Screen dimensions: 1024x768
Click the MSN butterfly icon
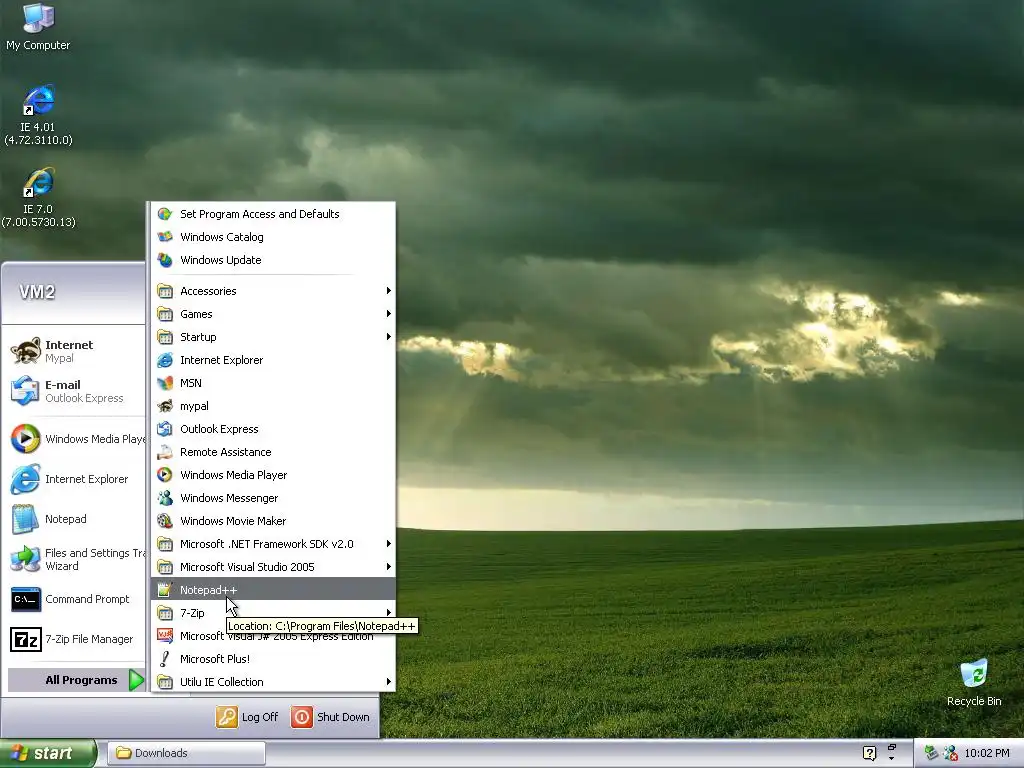pyautogui.click(x=165, y=383)
